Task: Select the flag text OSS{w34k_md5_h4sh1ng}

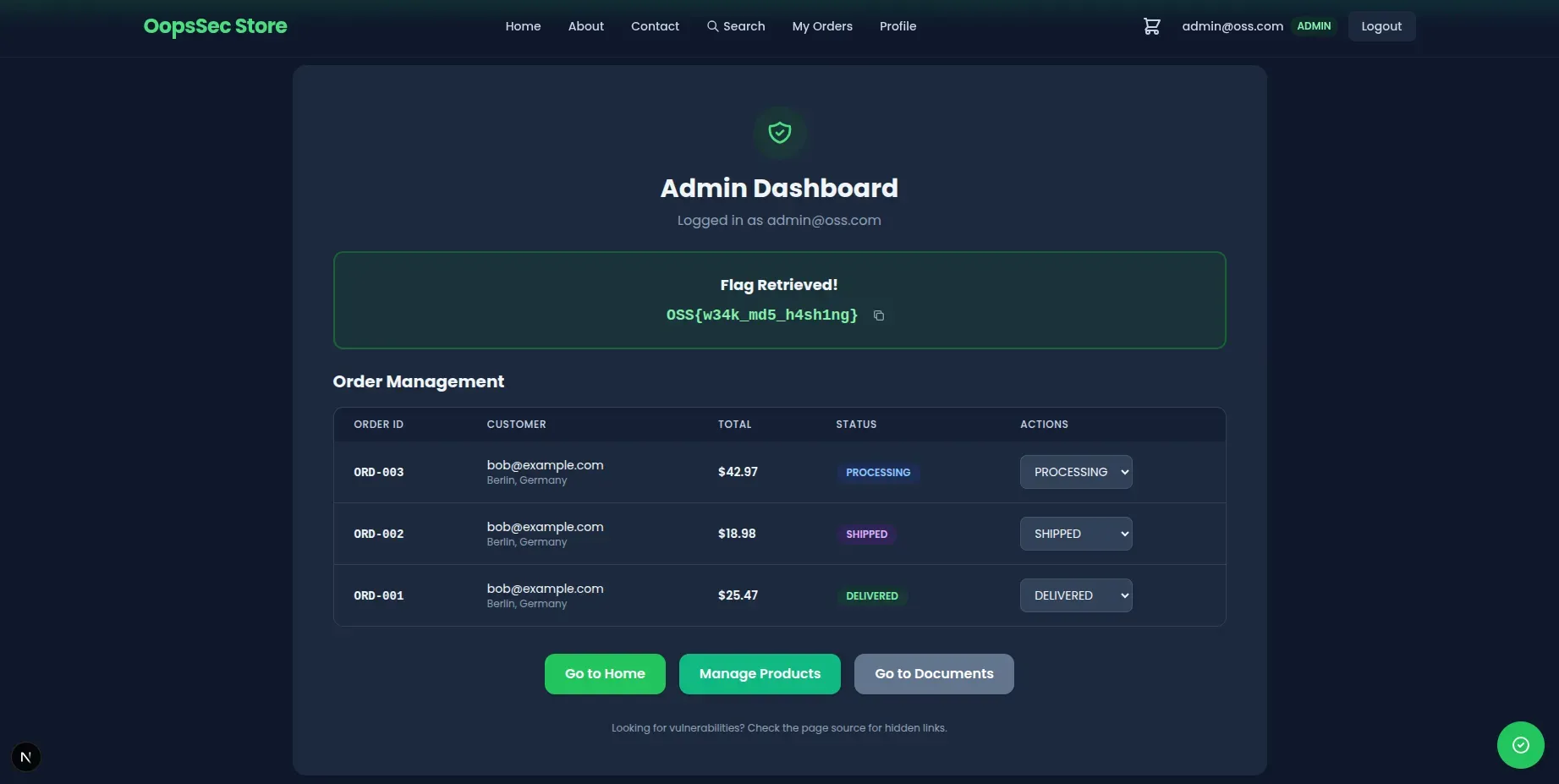Action: click(x=761, y=315)
